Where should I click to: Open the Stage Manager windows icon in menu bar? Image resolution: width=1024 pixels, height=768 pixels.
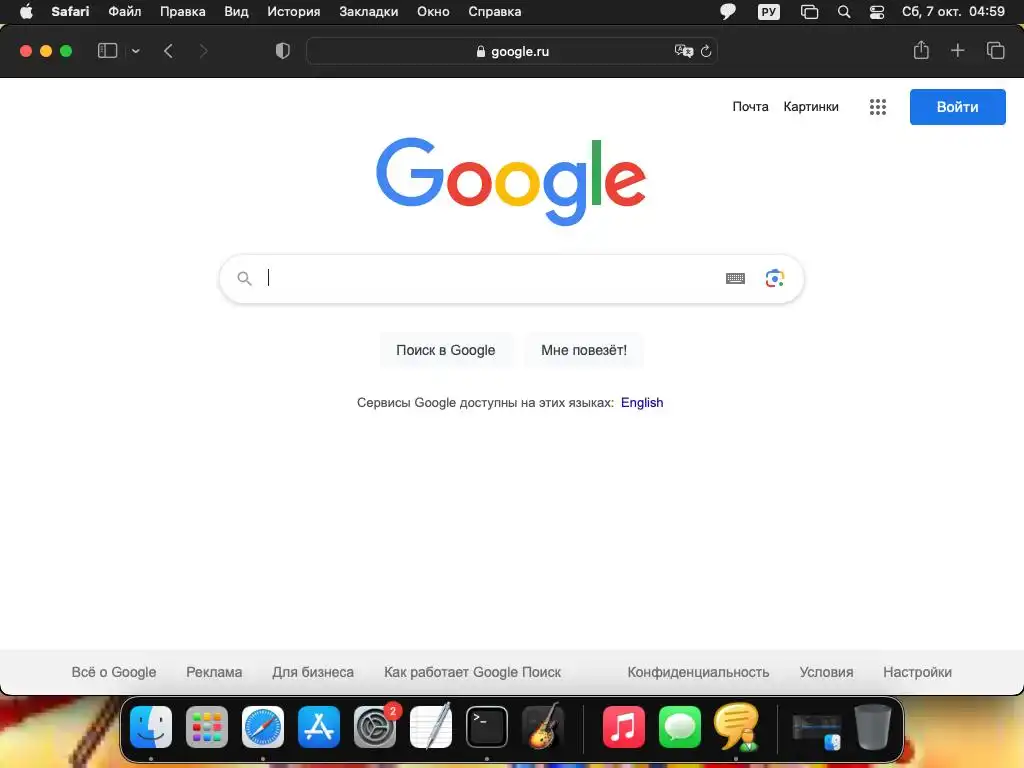pyautogui.click(x=809, y=12)
